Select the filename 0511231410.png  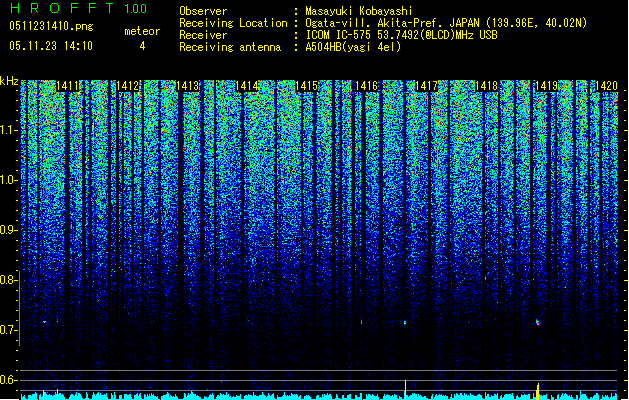51,27
